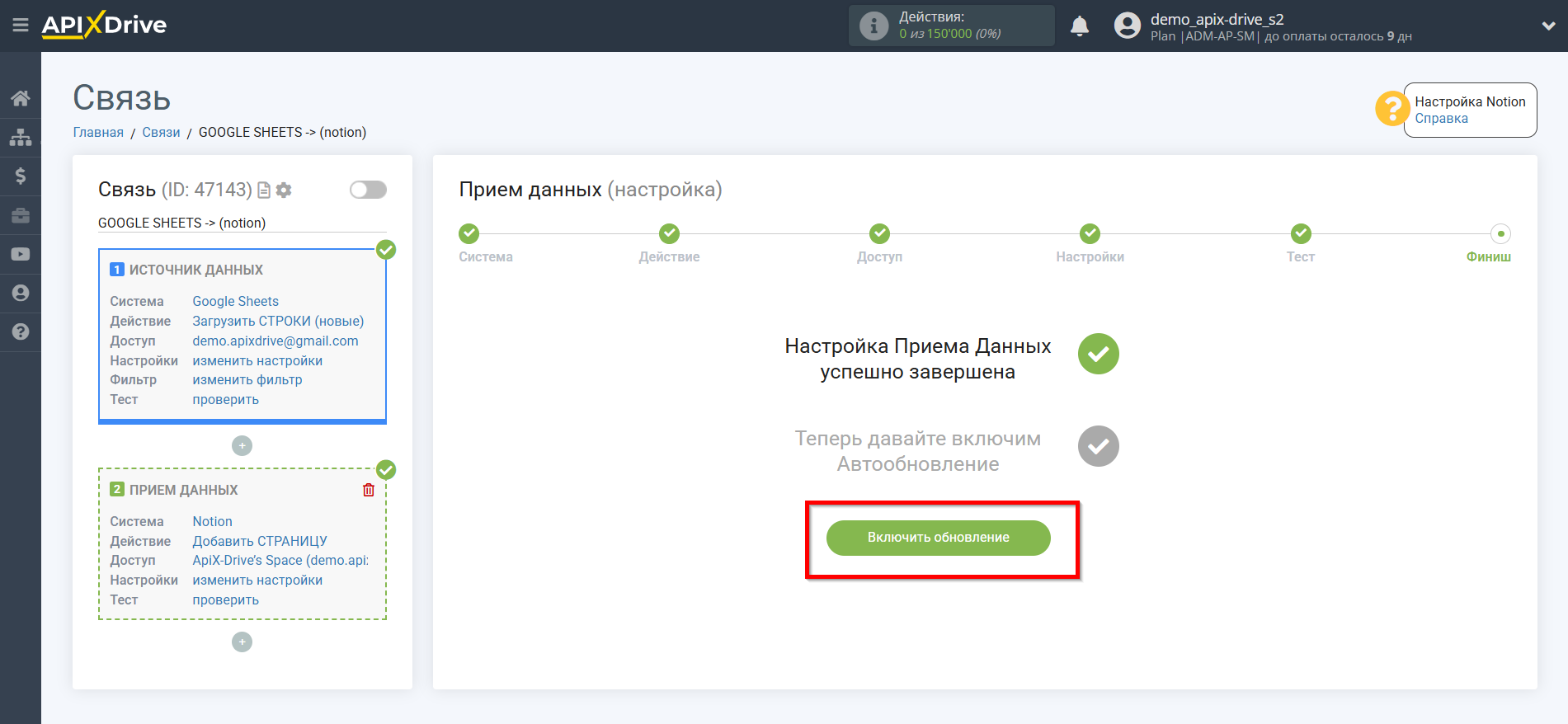Open the billing dollar sidebar icon
The width and height of the screenshot is (1568, 724).
click(21, 176)
